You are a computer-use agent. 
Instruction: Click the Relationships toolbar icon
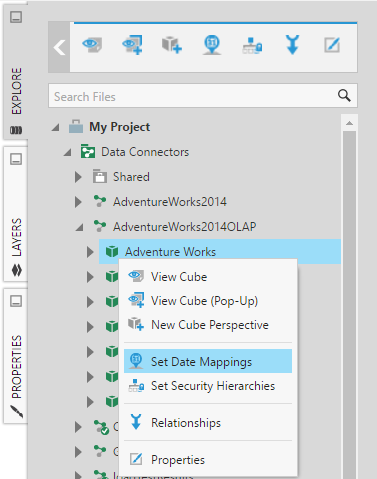click(292, 45)
